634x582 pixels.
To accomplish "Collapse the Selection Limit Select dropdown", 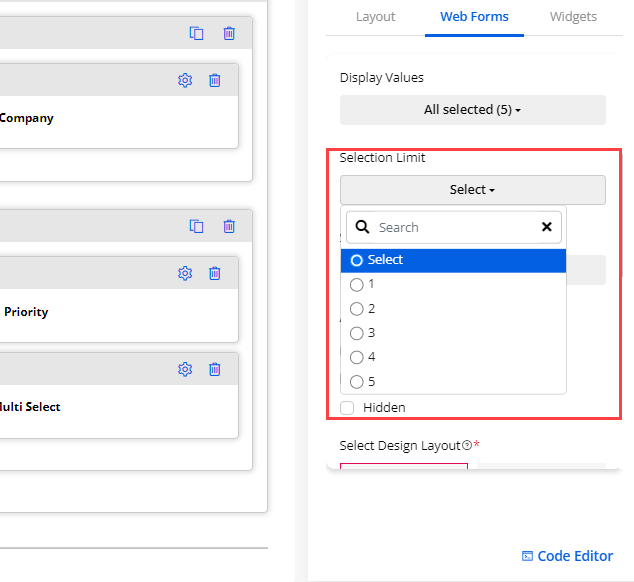I will (472, 190).
